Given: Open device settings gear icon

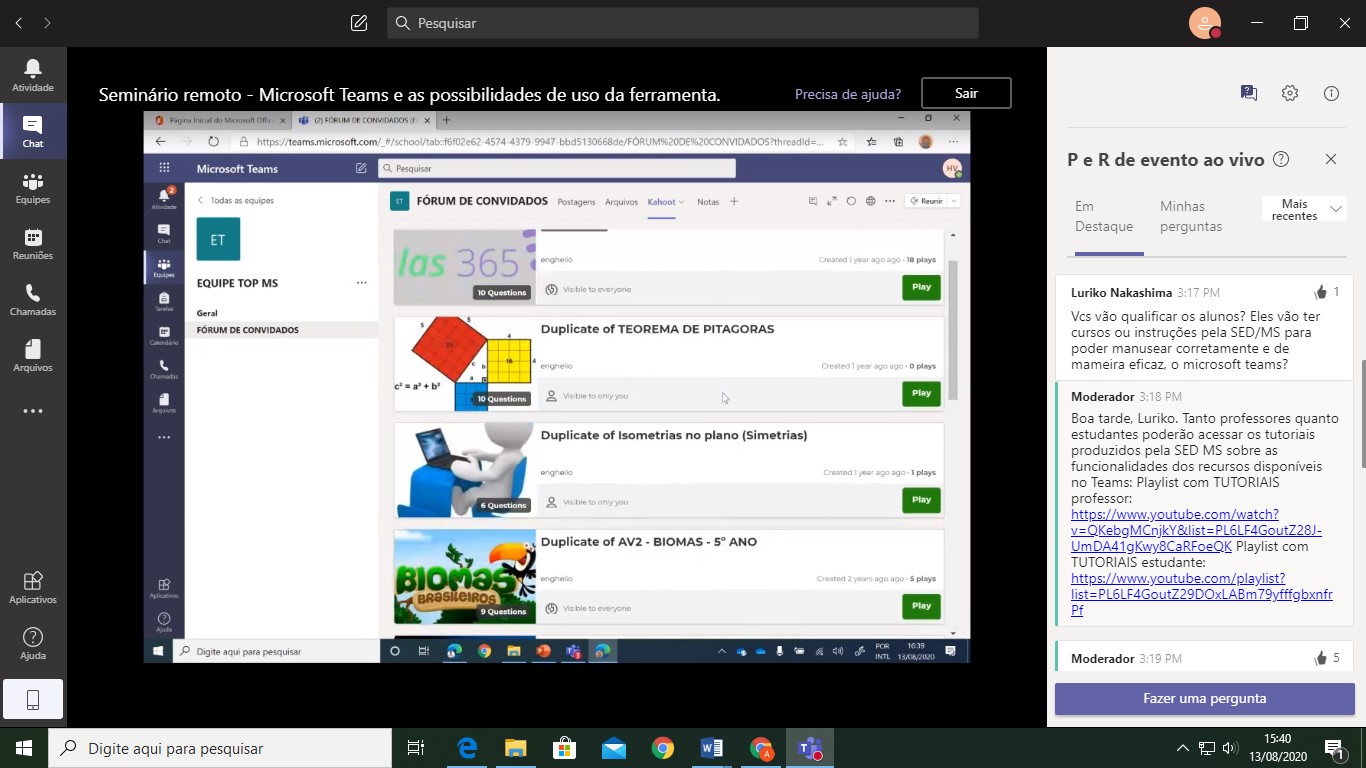Looking at the screenshot, I should [1290, 93].
